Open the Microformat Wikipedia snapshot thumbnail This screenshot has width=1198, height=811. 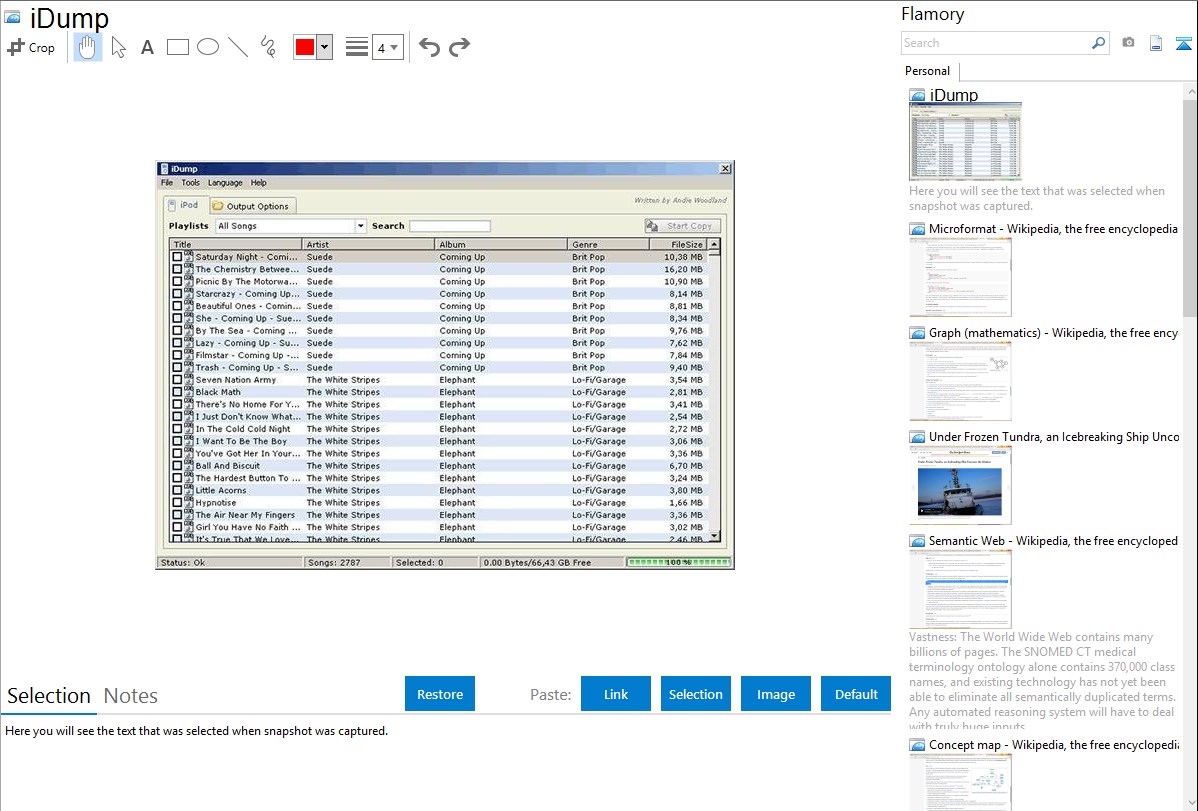(x=960, y=277)
